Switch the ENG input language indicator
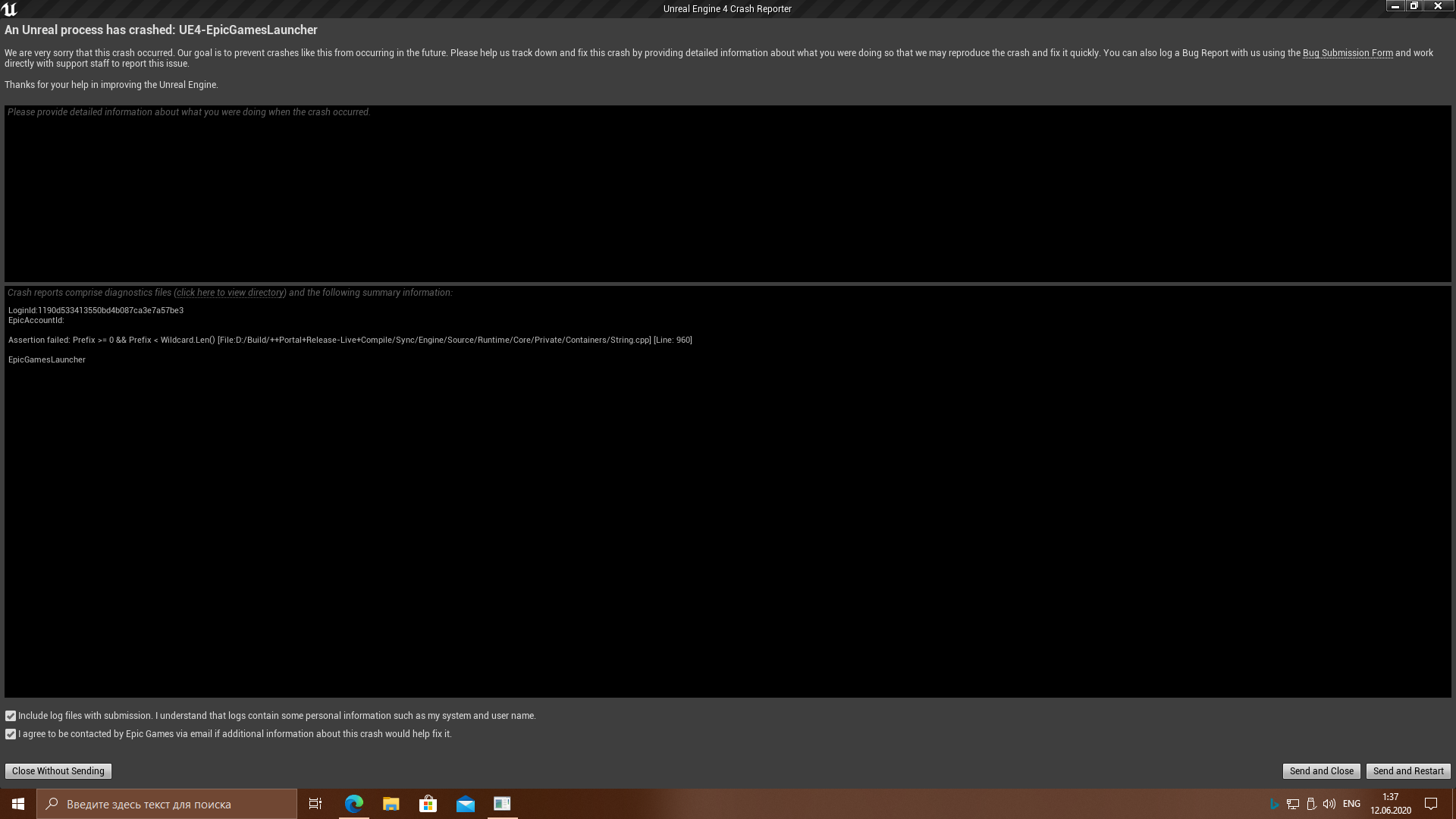The image size is (1456, 819). tap(1351, 804)
